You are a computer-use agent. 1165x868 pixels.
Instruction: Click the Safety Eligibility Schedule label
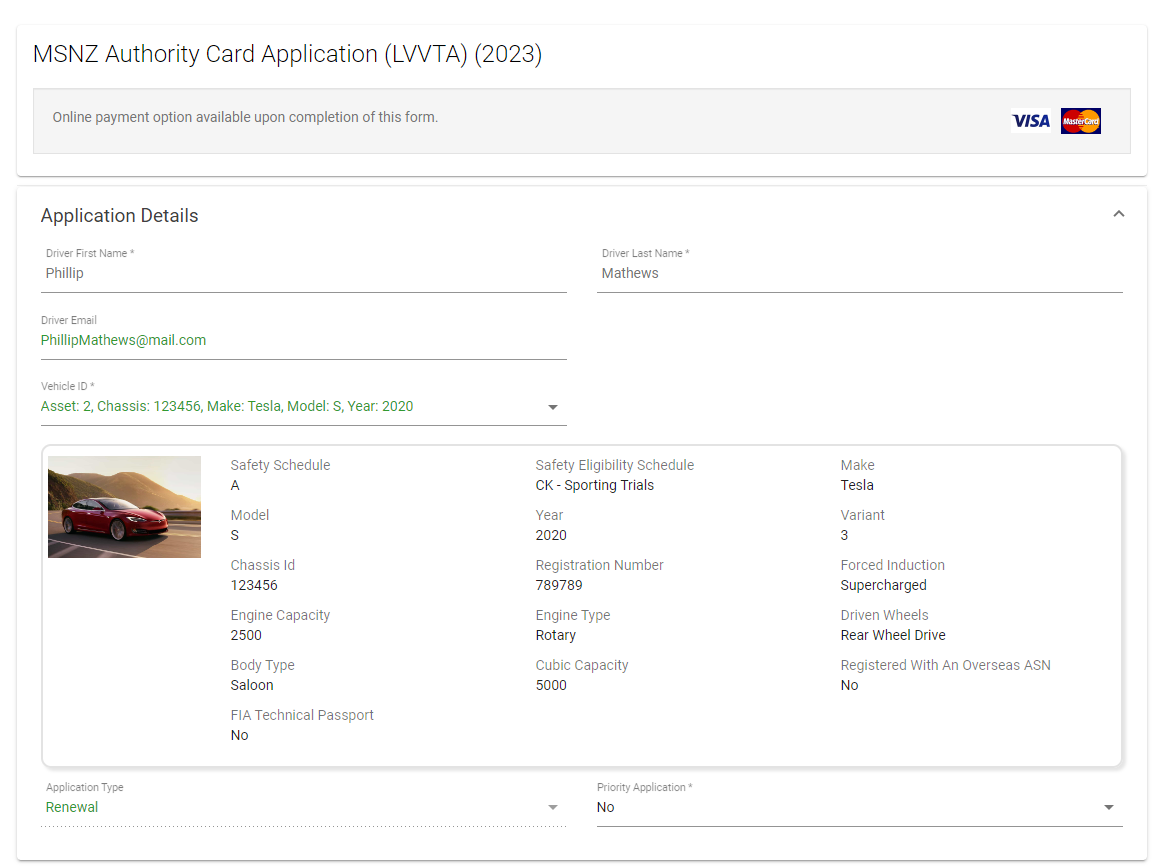coord(614,465)
